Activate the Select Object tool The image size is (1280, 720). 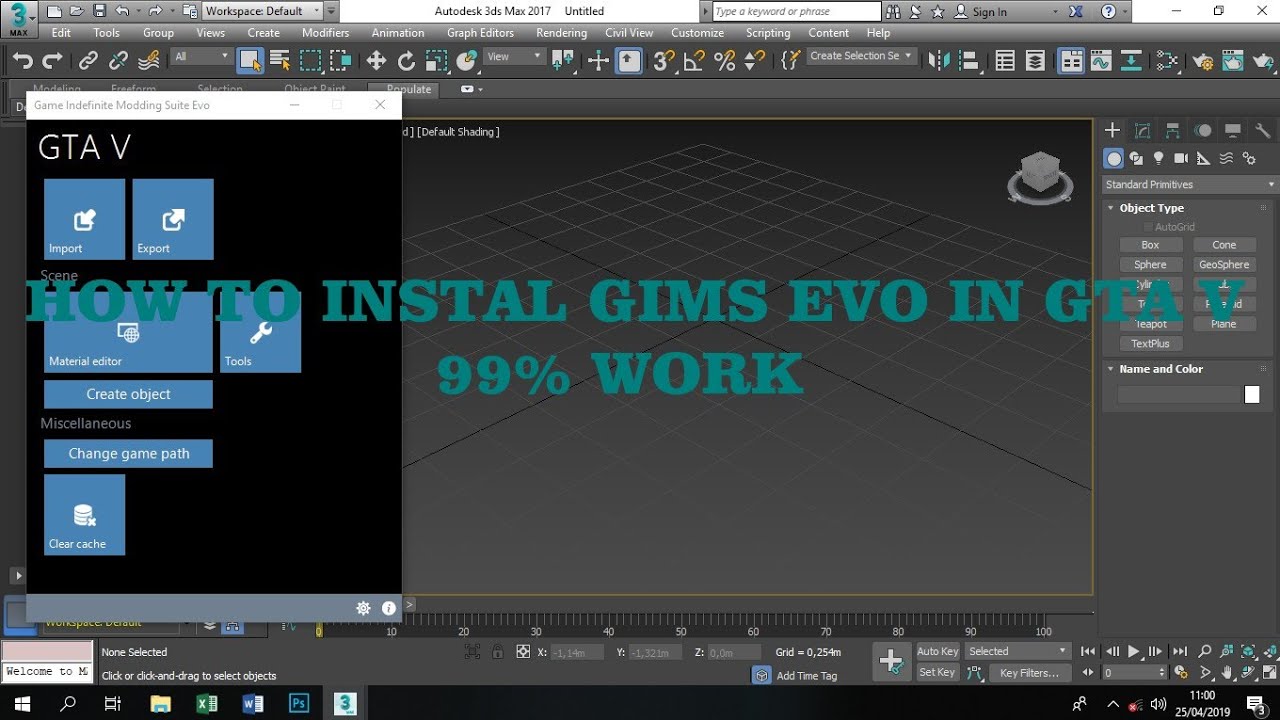pyautogui.click(x=250, y=61)
